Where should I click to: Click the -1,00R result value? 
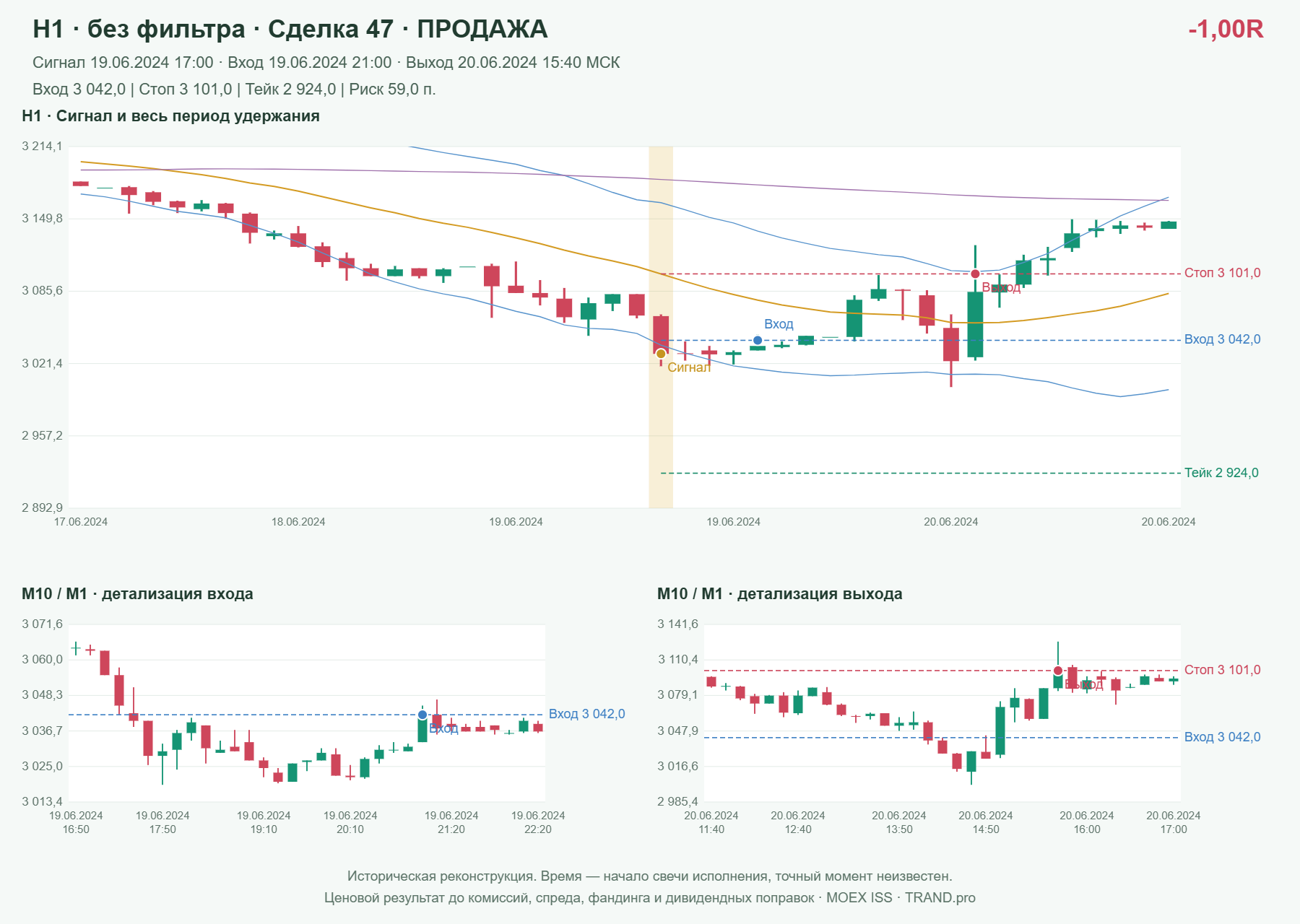[1226, 29]
